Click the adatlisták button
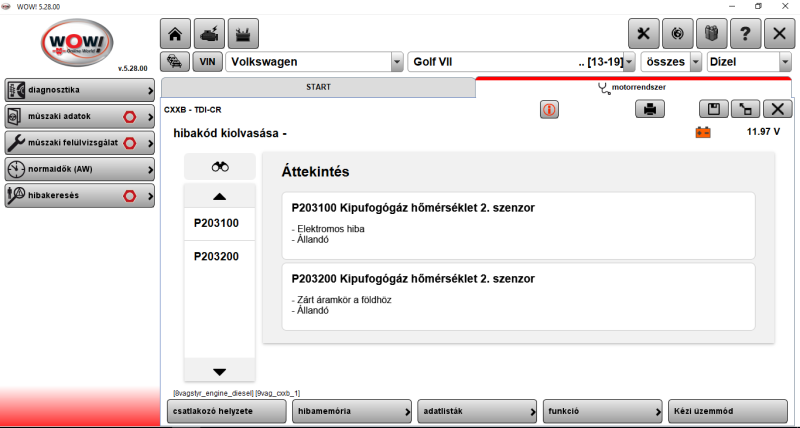Screen dimensions: 800x428 pyautogui.click(x=478, y=411)
